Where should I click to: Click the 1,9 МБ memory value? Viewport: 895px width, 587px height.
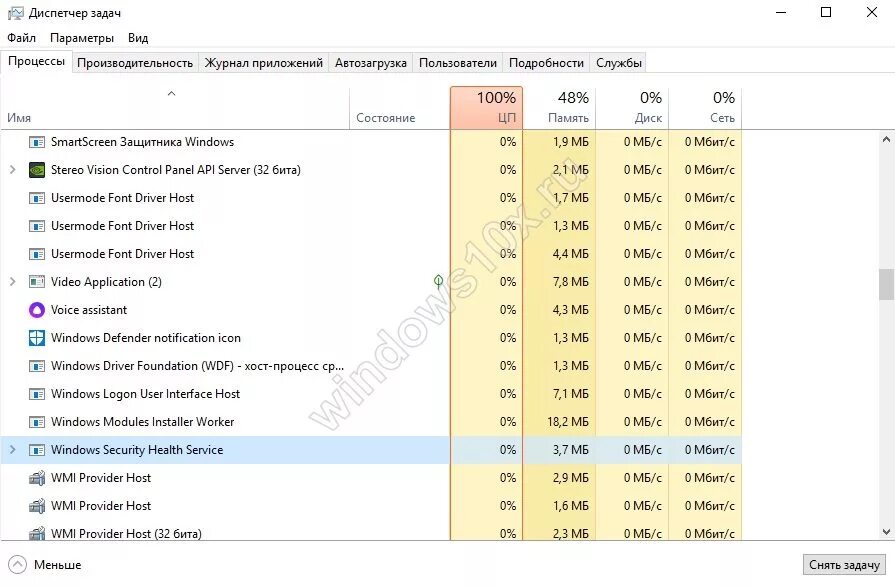tap(570, 142)
